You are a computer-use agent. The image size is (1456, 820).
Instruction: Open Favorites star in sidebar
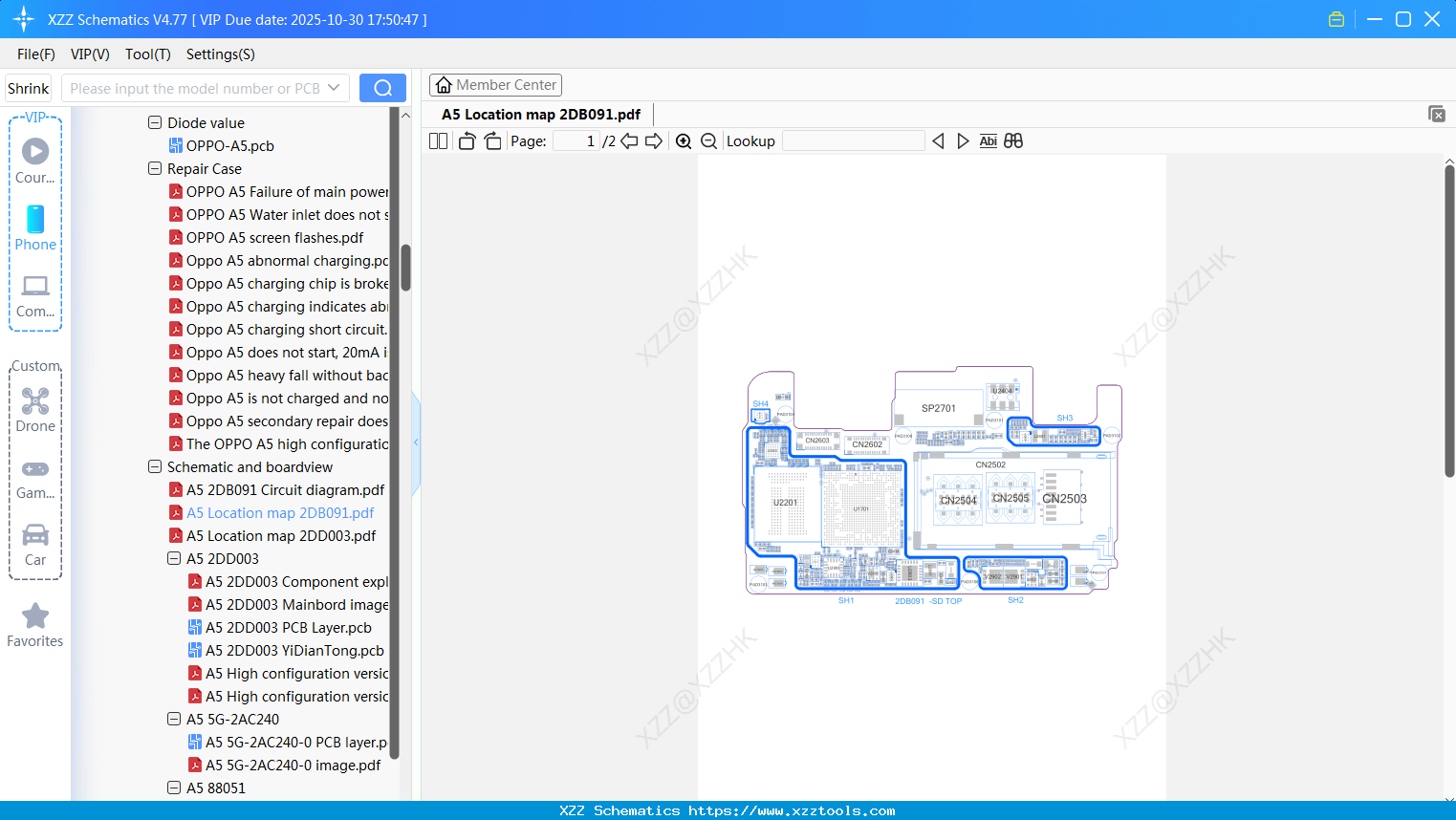(35, 625)
